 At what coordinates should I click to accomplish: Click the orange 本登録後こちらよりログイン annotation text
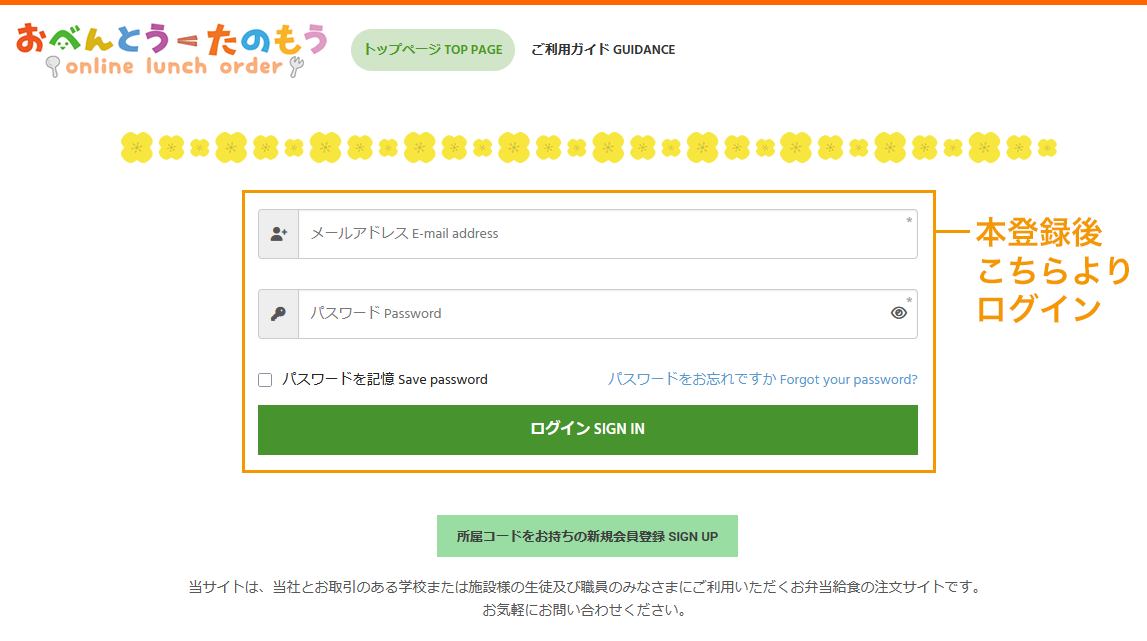pyautogui.click(x=1052, y=271)
